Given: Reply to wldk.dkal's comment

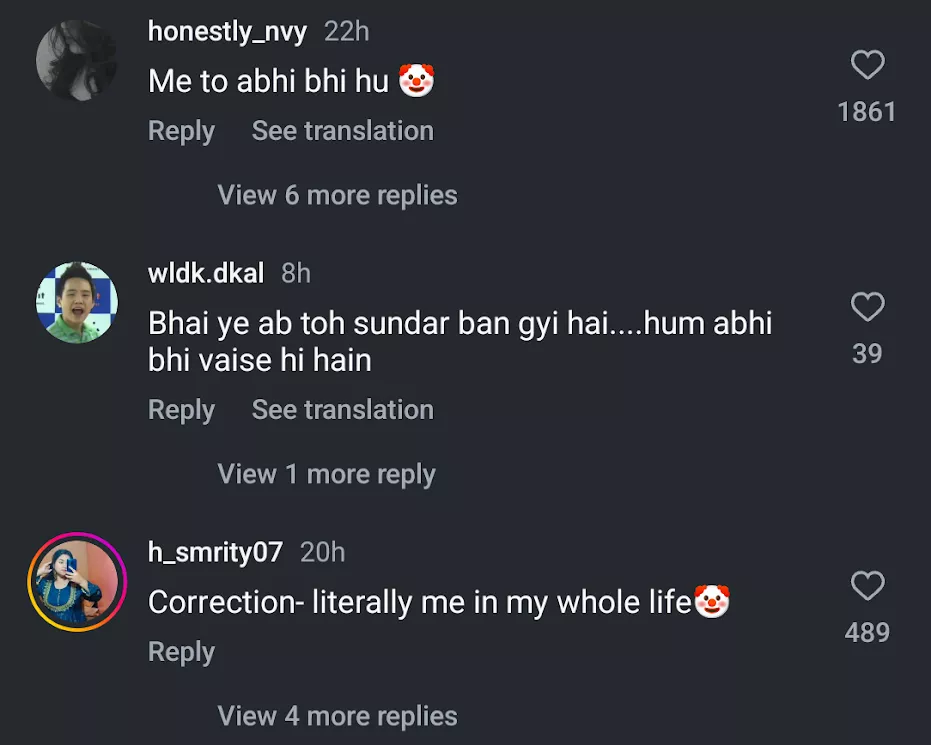Looking at the screenshot, I should 181,410.
